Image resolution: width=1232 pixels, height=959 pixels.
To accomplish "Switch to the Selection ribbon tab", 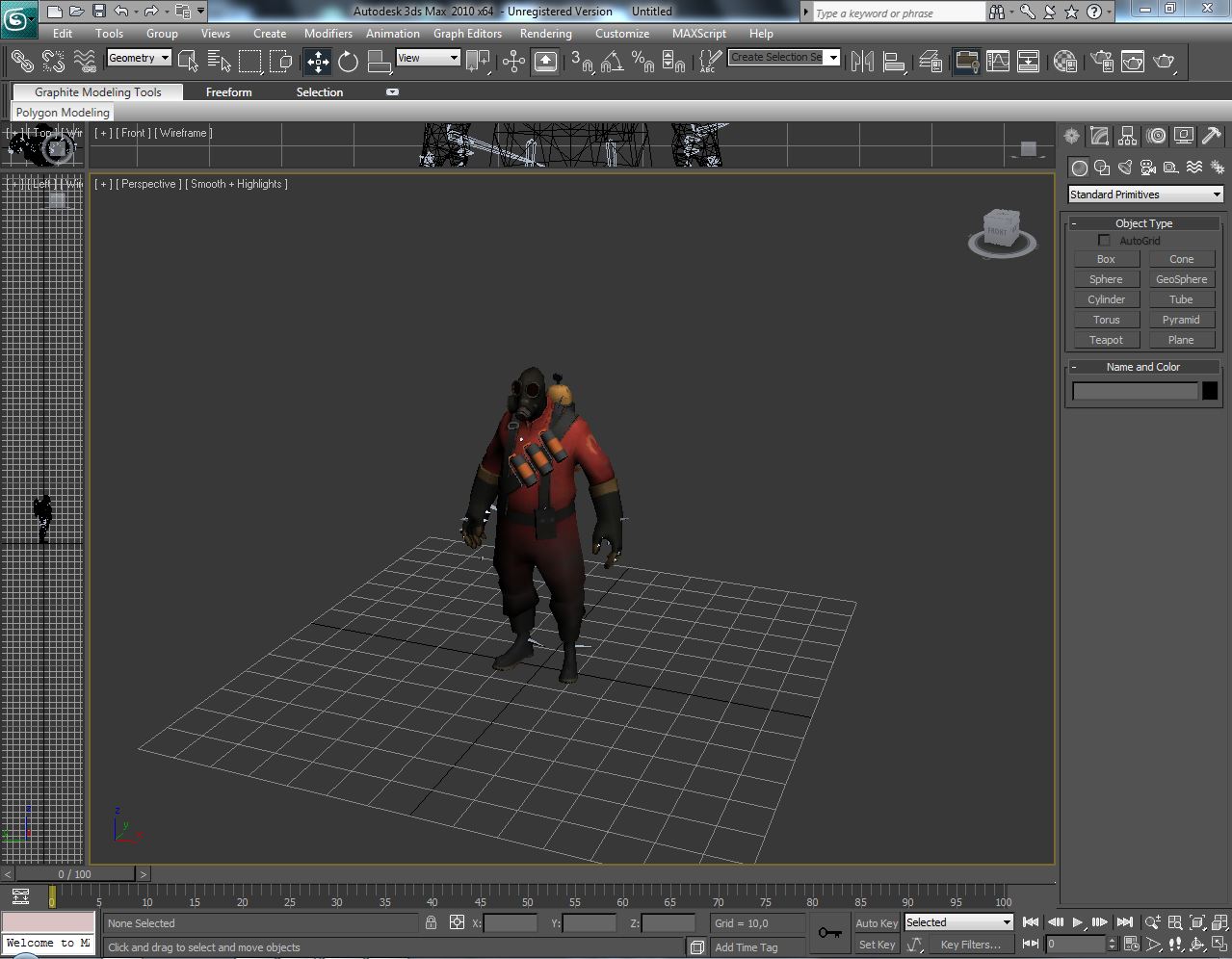I will pos(320,92).
